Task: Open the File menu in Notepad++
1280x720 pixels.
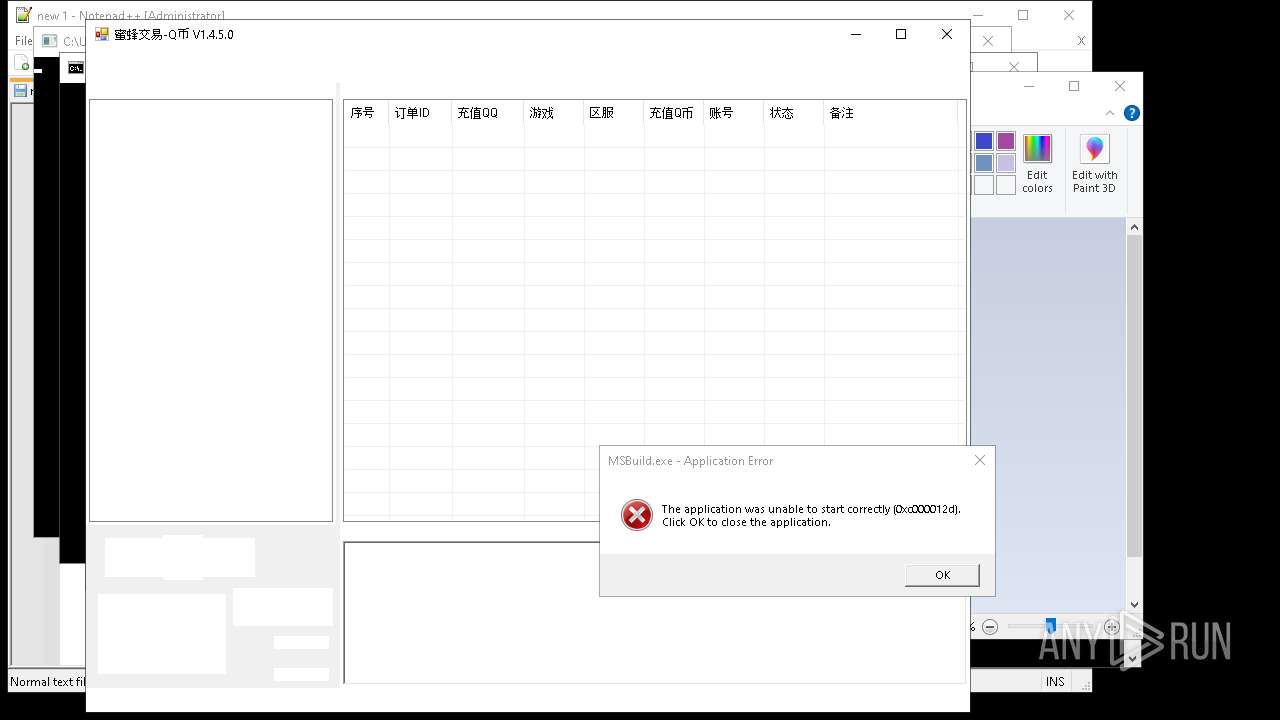Action: click(x=23, y=41)
